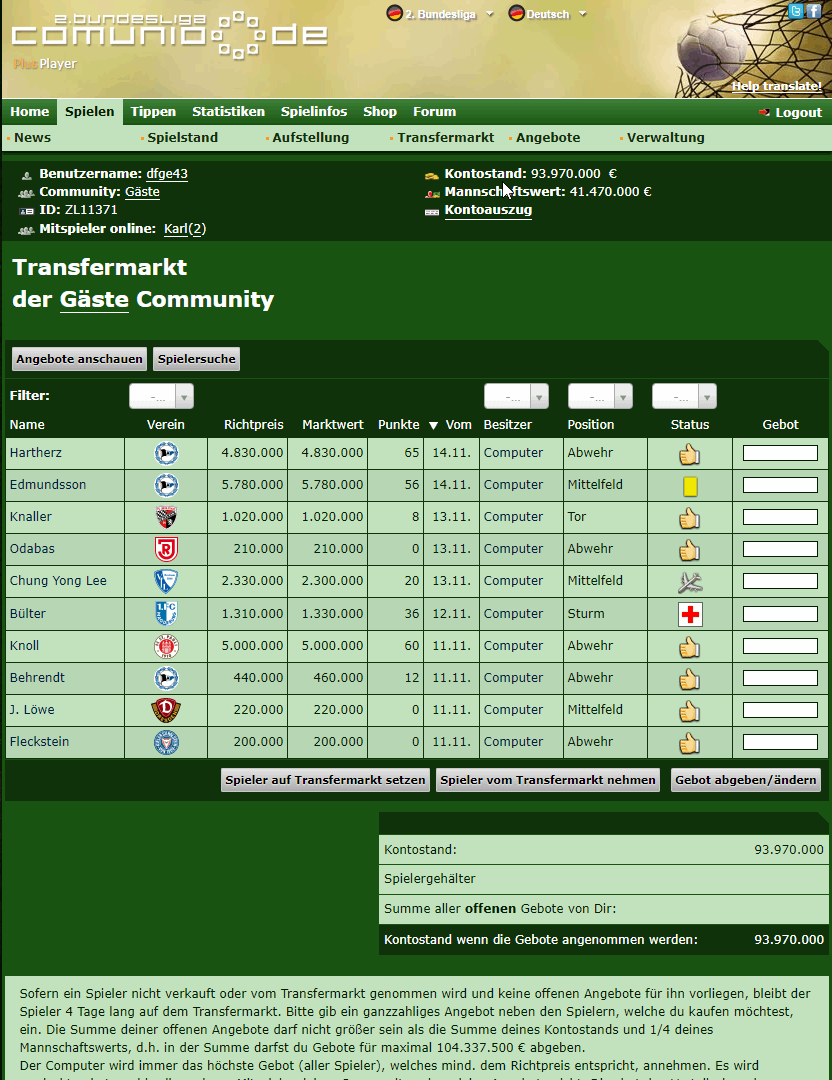Open the Spielinfos menu
The image size is (832, 1080).
pos(313,112)
